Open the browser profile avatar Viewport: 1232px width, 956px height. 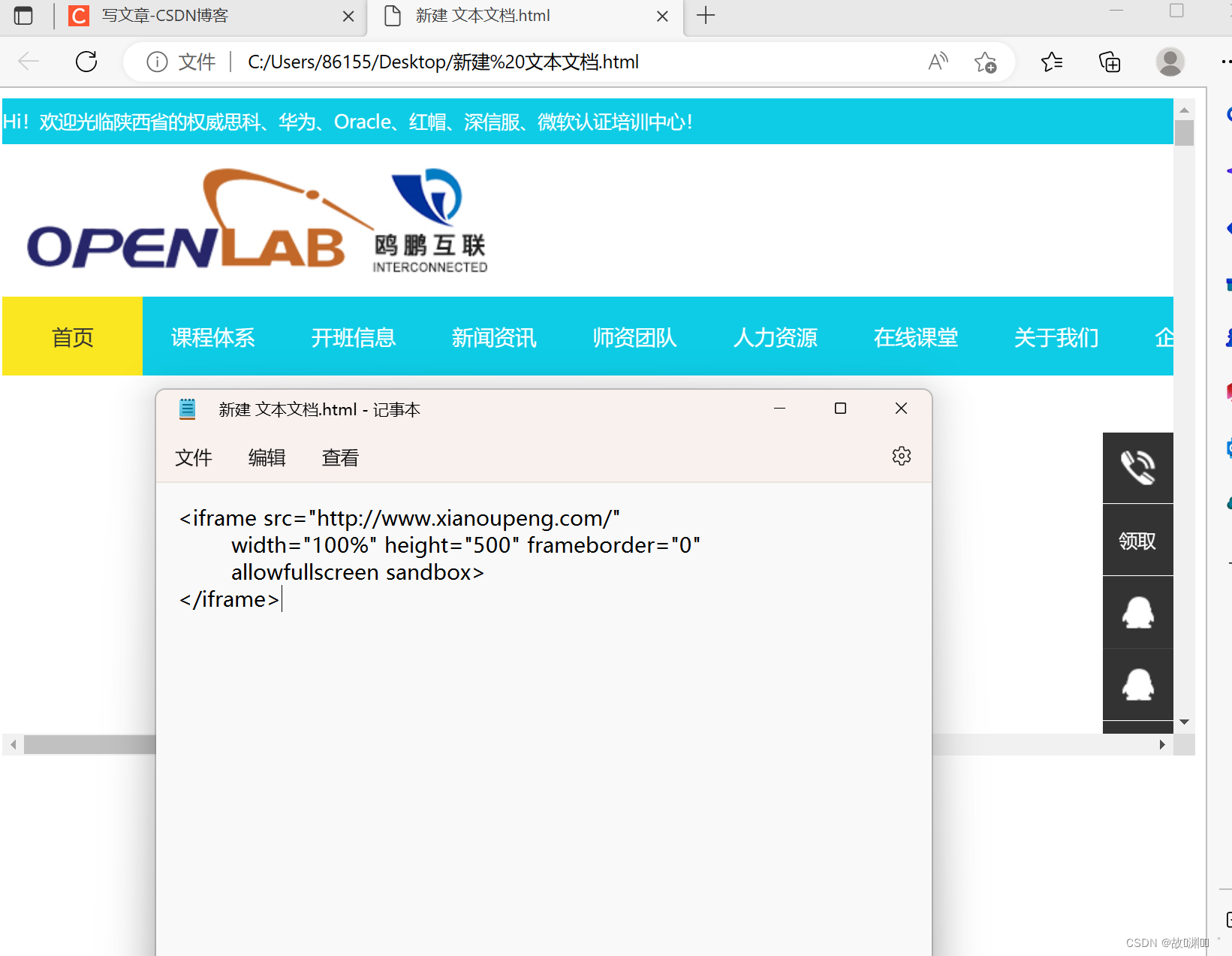pos(1170,62)
